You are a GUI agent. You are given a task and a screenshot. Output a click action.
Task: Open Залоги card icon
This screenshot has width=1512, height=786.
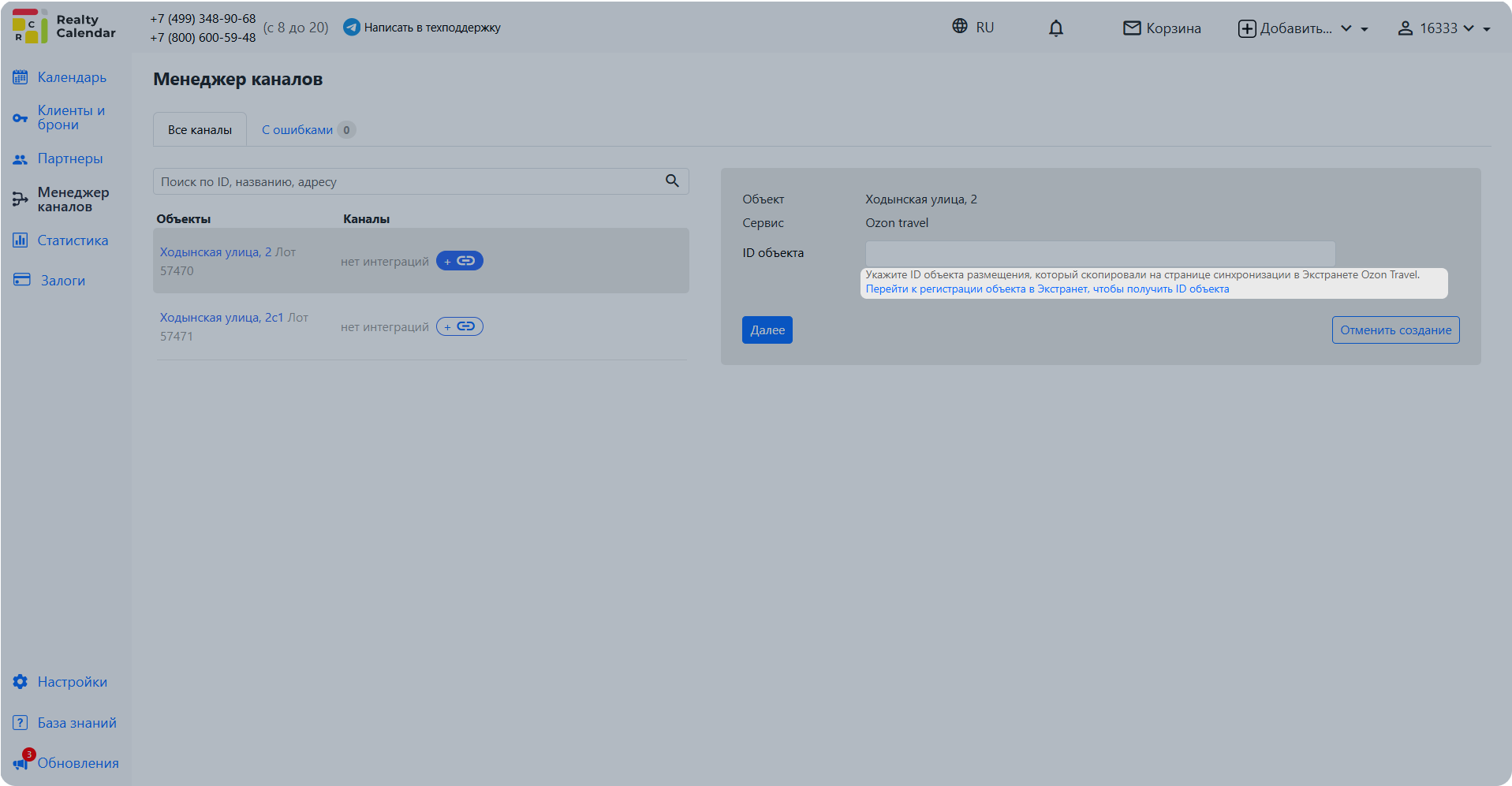pos(22,280)
